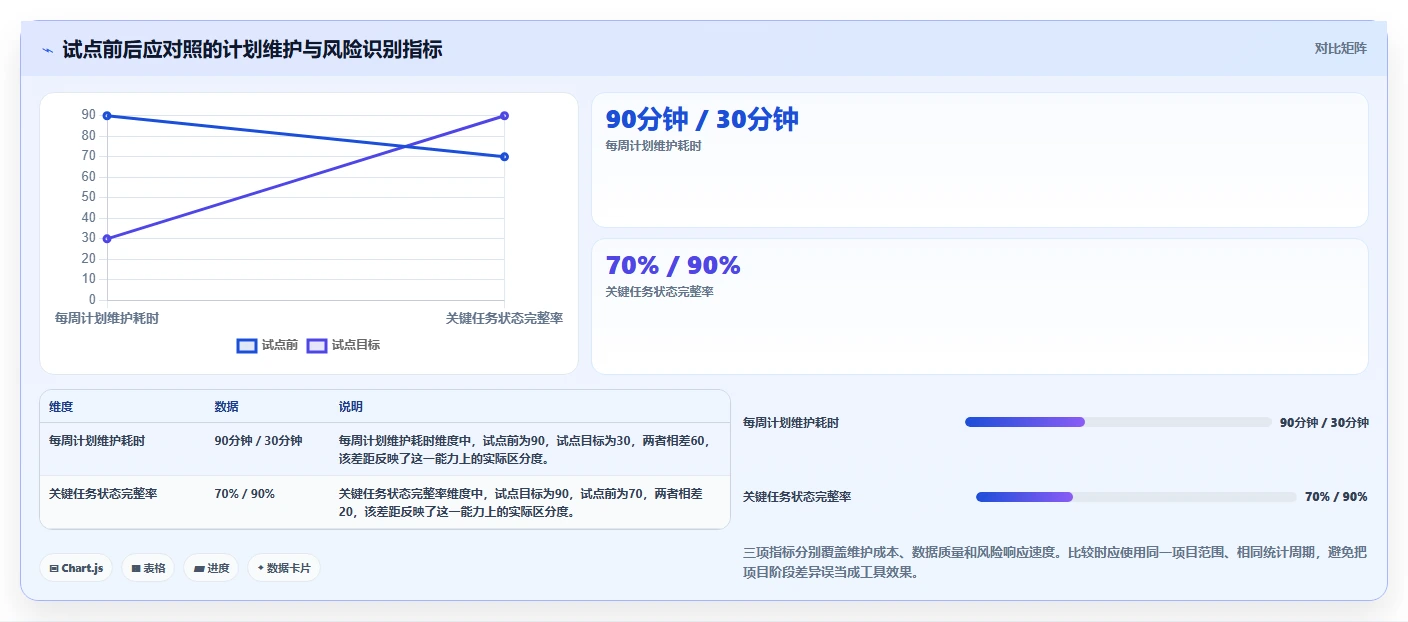Click the 试点前 data point at 90
The image size is (1408, 622).
tap(107, 116)
